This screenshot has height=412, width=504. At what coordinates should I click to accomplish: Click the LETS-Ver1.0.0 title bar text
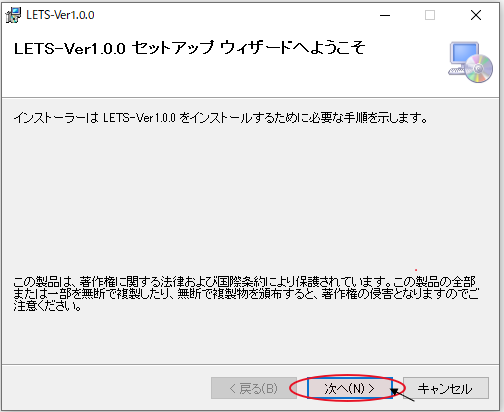[x=60, y=15]
